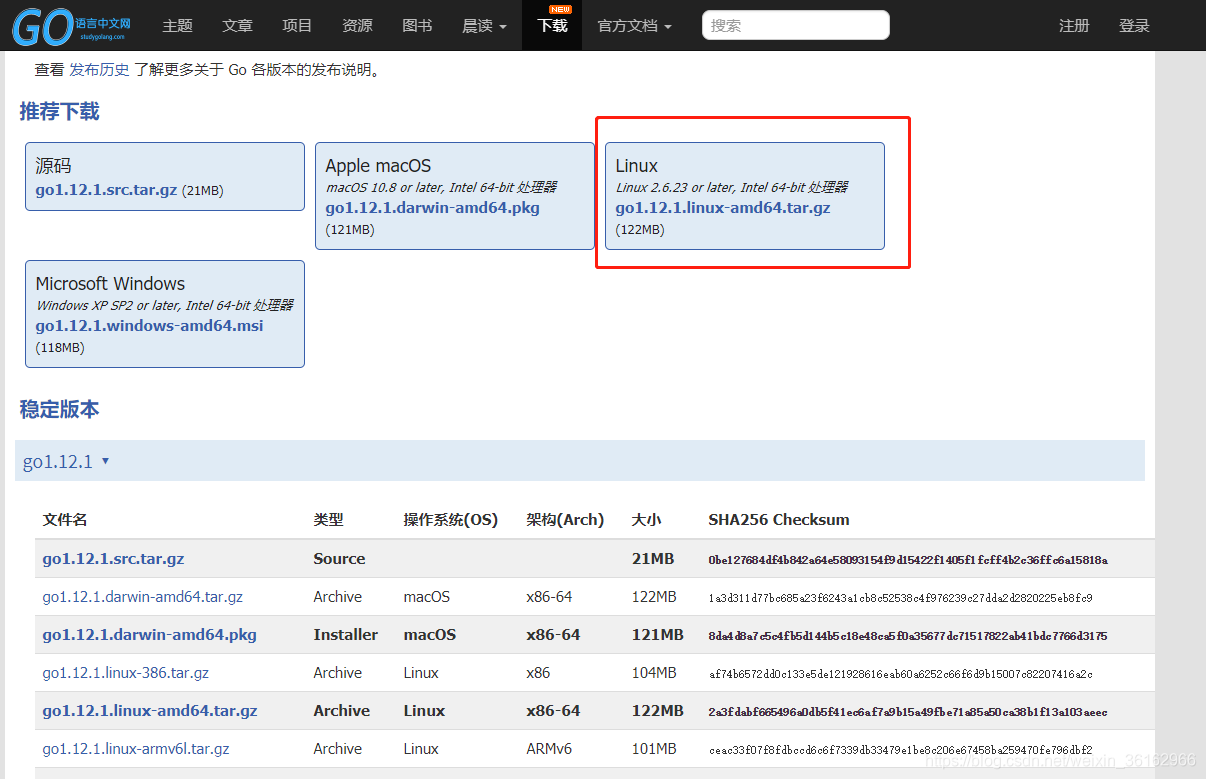Click the 架构(Arch) column header
Image resolution: width=1206 pixels, height=779 pixels.
pos(565,520)
